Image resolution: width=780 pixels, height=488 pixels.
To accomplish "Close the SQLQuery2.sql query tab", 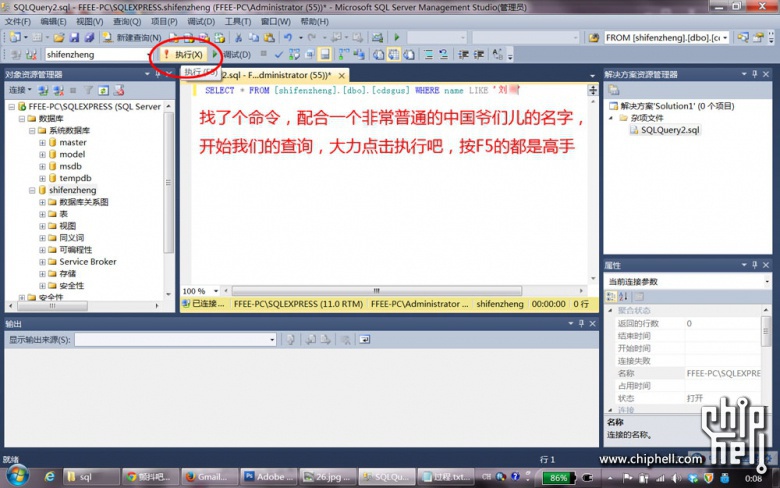I will point(342,76).
